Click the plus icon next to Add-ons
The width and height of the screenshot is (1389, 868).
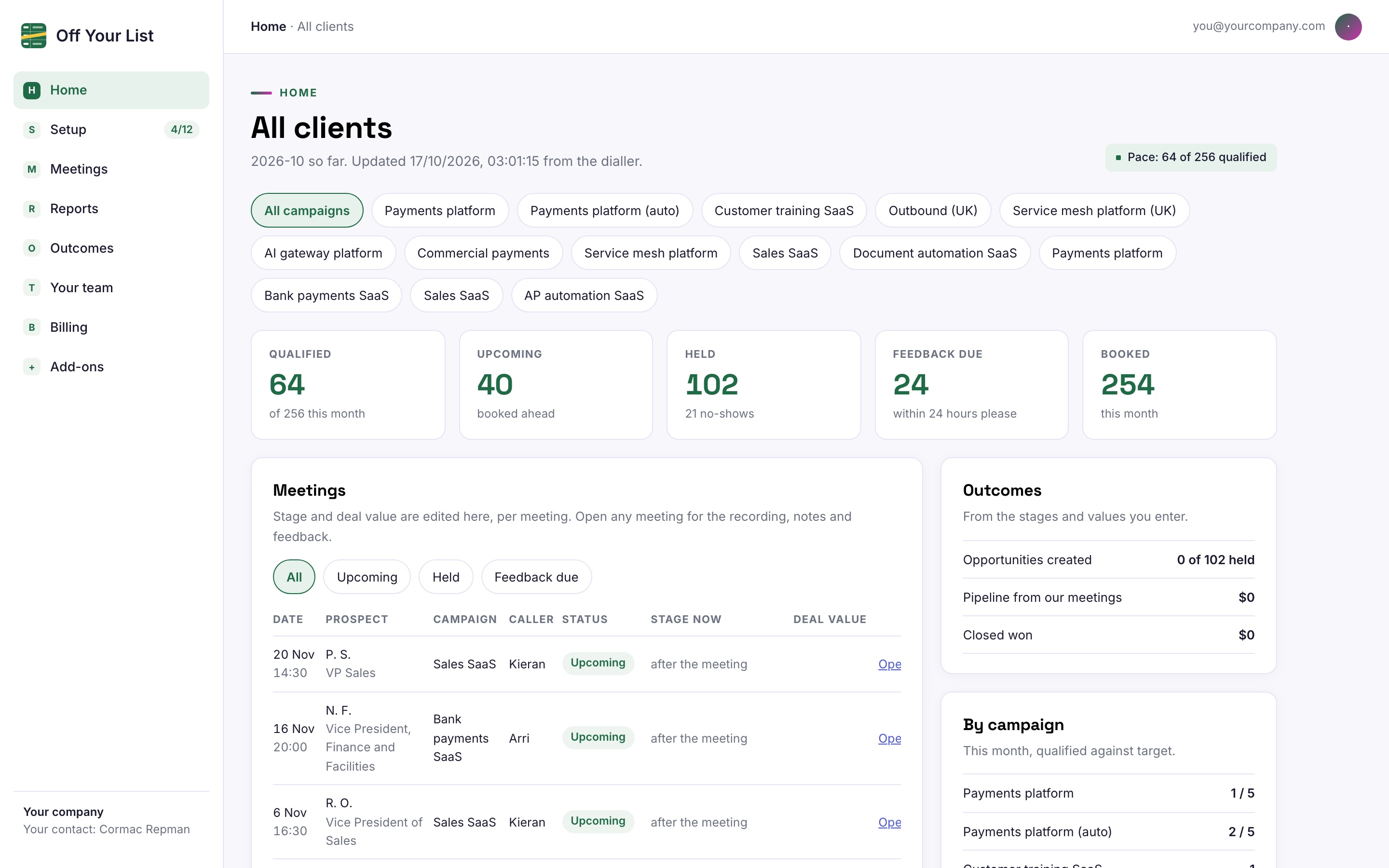tap(31, 367)
